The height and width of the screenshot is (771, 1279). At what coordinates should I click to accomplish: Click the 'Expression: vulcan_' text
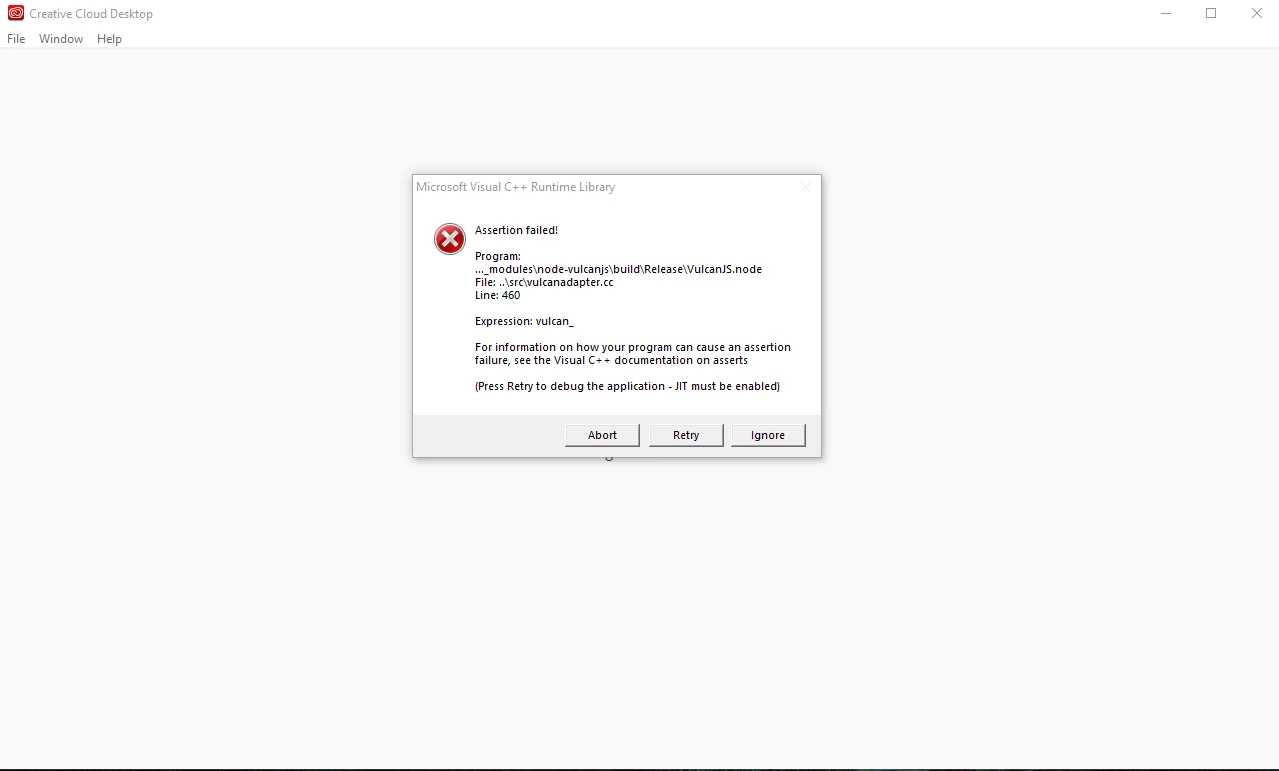524,321
